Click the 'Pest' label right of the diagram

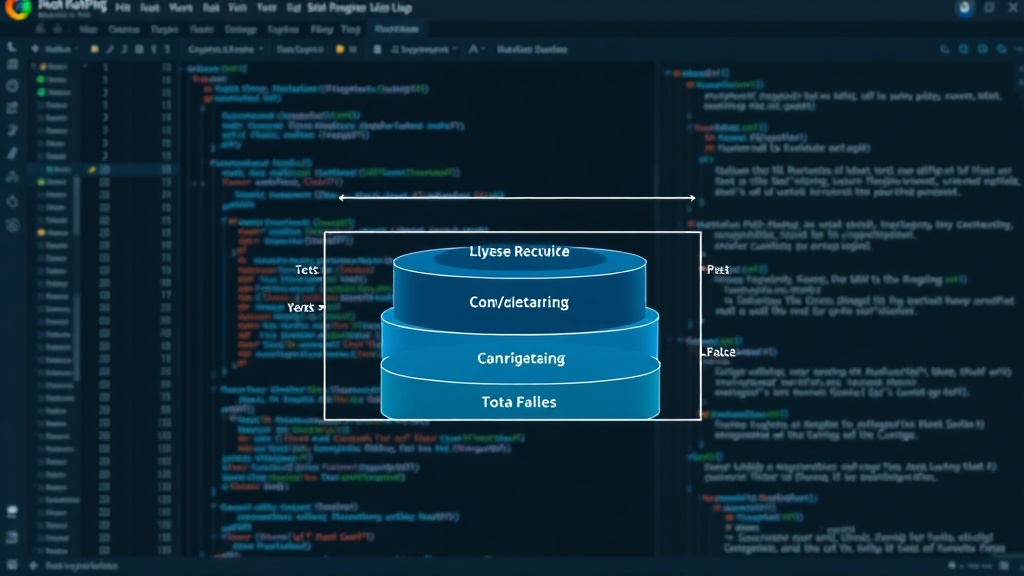click(x=718, y=269)
